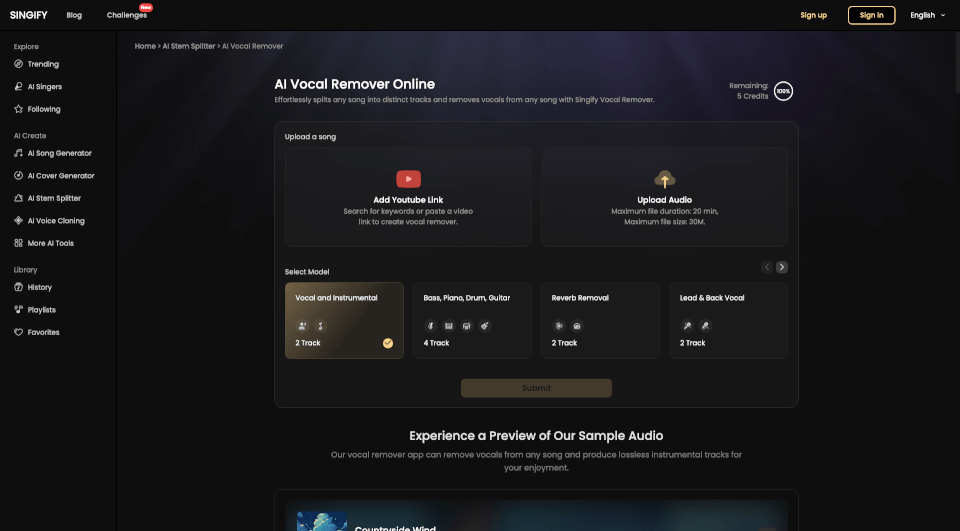
Task: Open AI Stem Splitter in sidebar
Action: [54, 198]
